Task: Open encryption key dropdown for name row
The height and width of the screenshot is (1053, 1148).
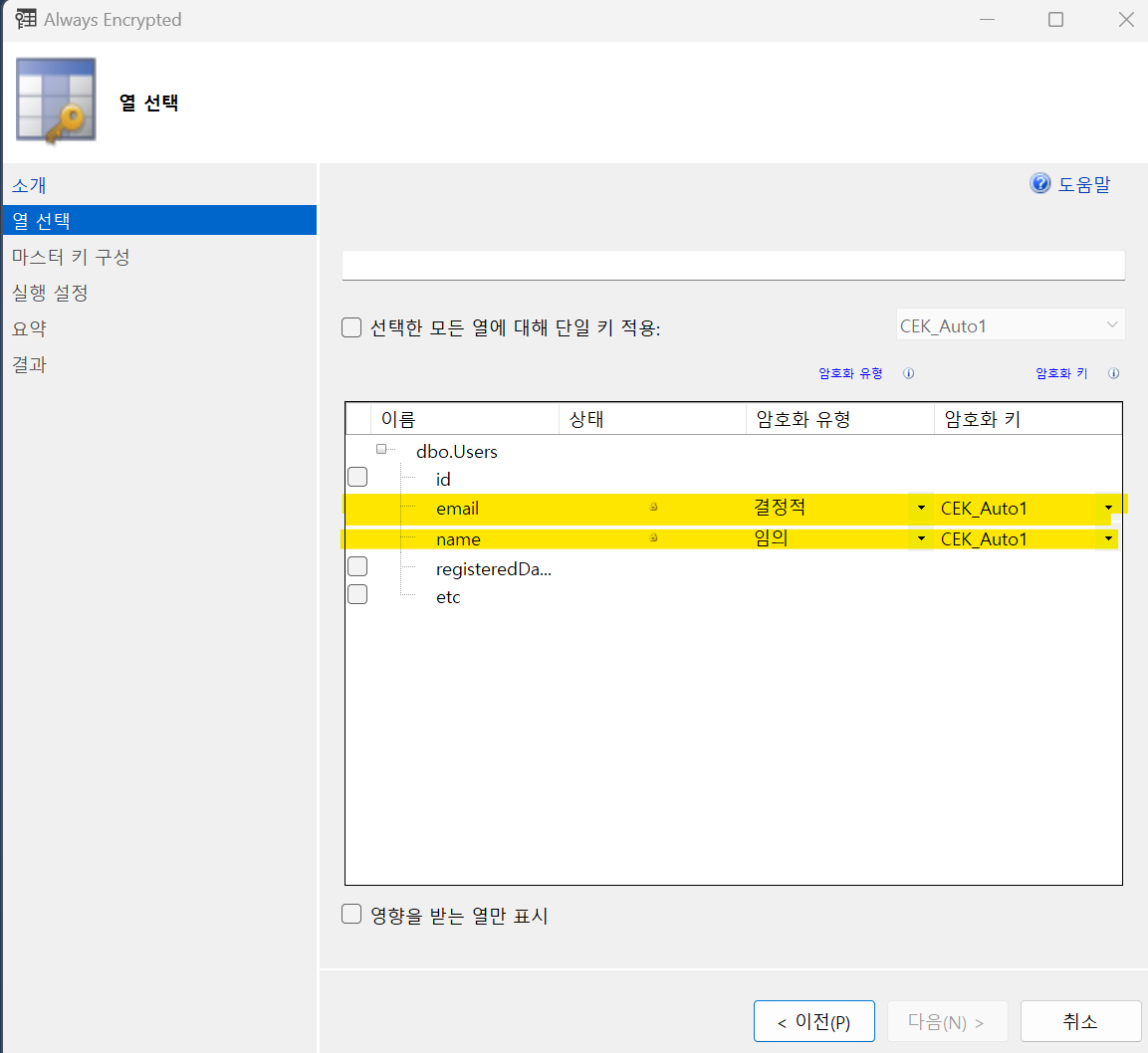Action: click(x=1108, y=539)
